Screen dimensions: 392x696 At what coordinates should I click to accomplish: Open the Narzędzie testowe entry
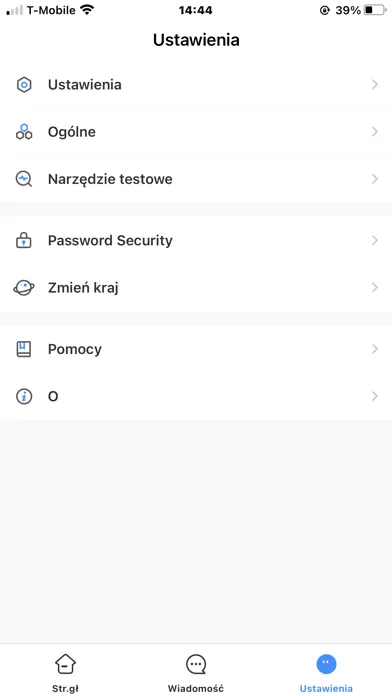(196, 179)
